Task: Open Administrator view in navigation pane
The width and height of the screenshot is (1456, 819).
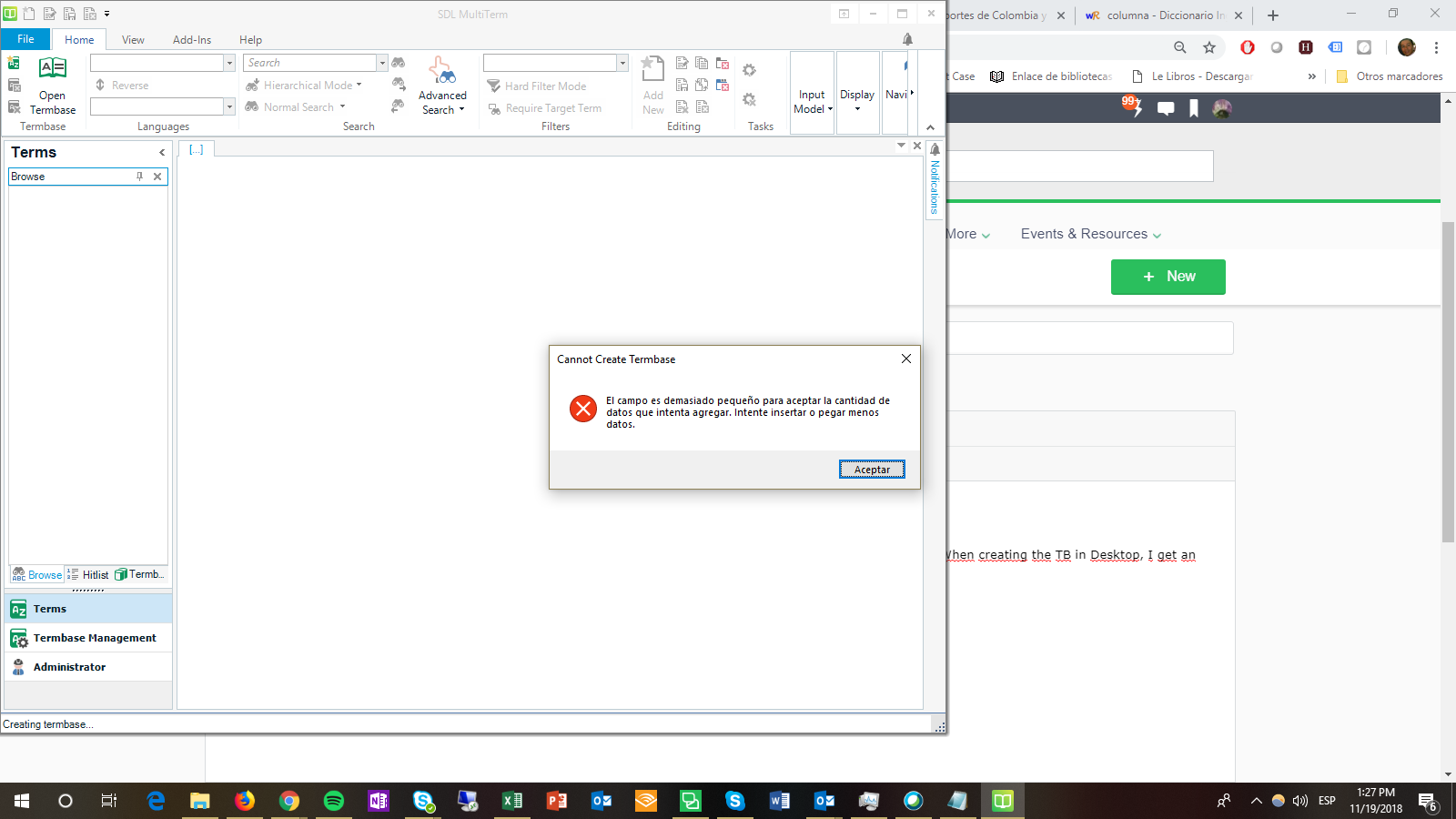Action: 69,667
